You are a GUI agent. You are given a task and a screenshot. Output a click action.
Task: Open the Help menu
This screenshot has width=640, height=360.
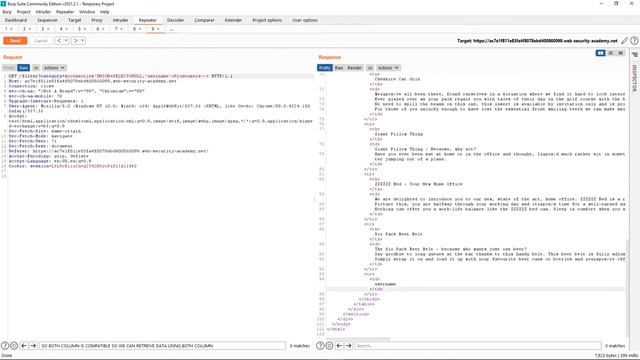click(104, 12)
